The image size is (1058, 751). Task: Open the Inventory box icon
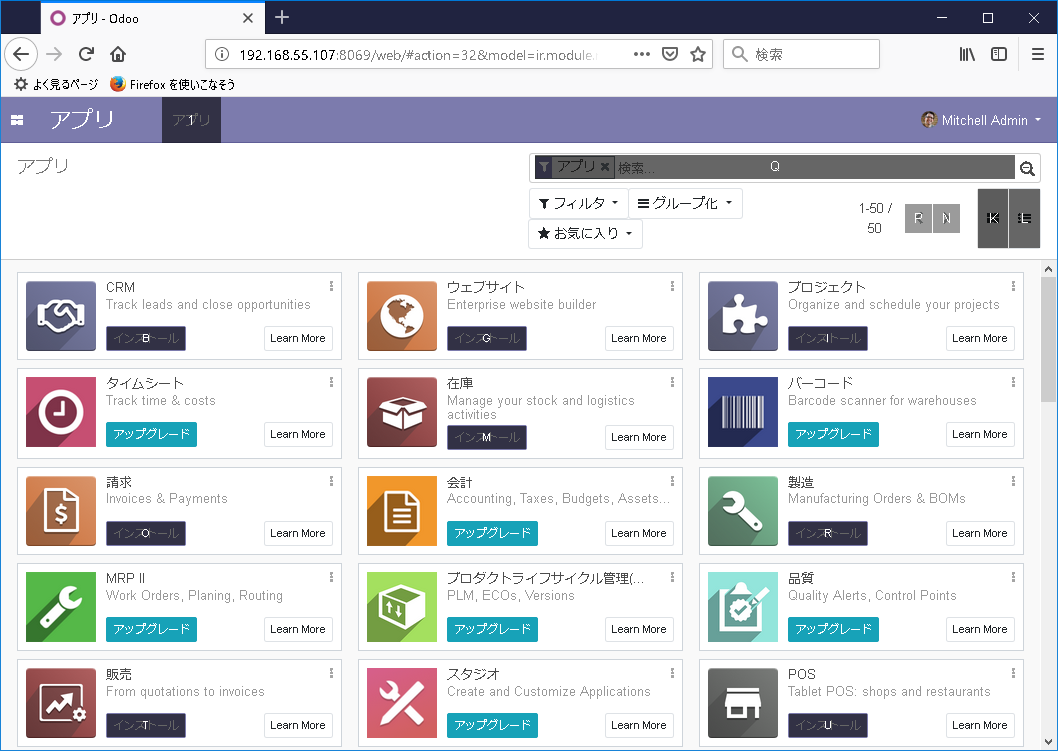tap(402, 411)
